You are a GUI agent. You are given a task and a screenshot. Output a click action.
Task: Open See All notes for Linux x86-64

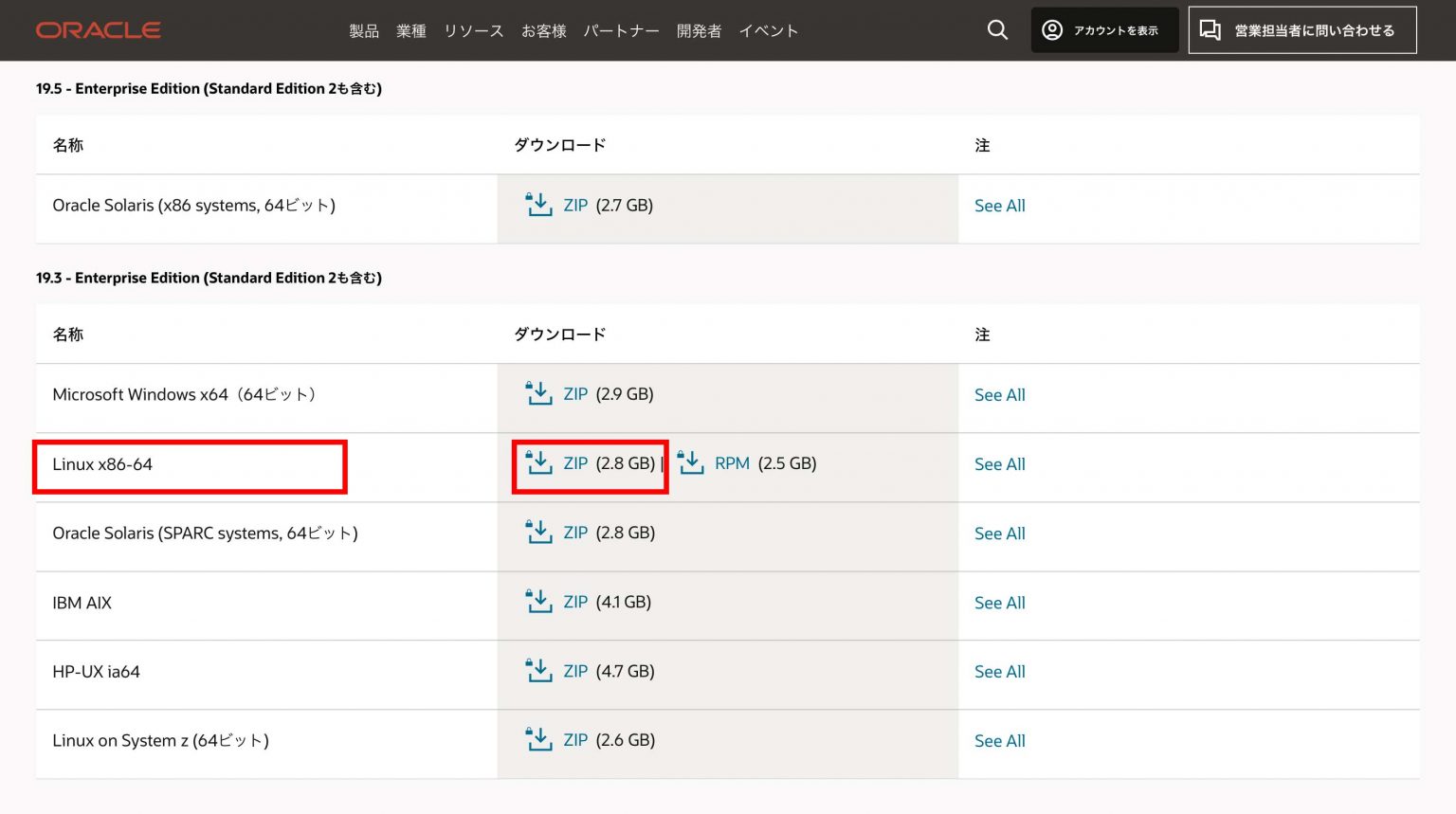click(999, 464)
